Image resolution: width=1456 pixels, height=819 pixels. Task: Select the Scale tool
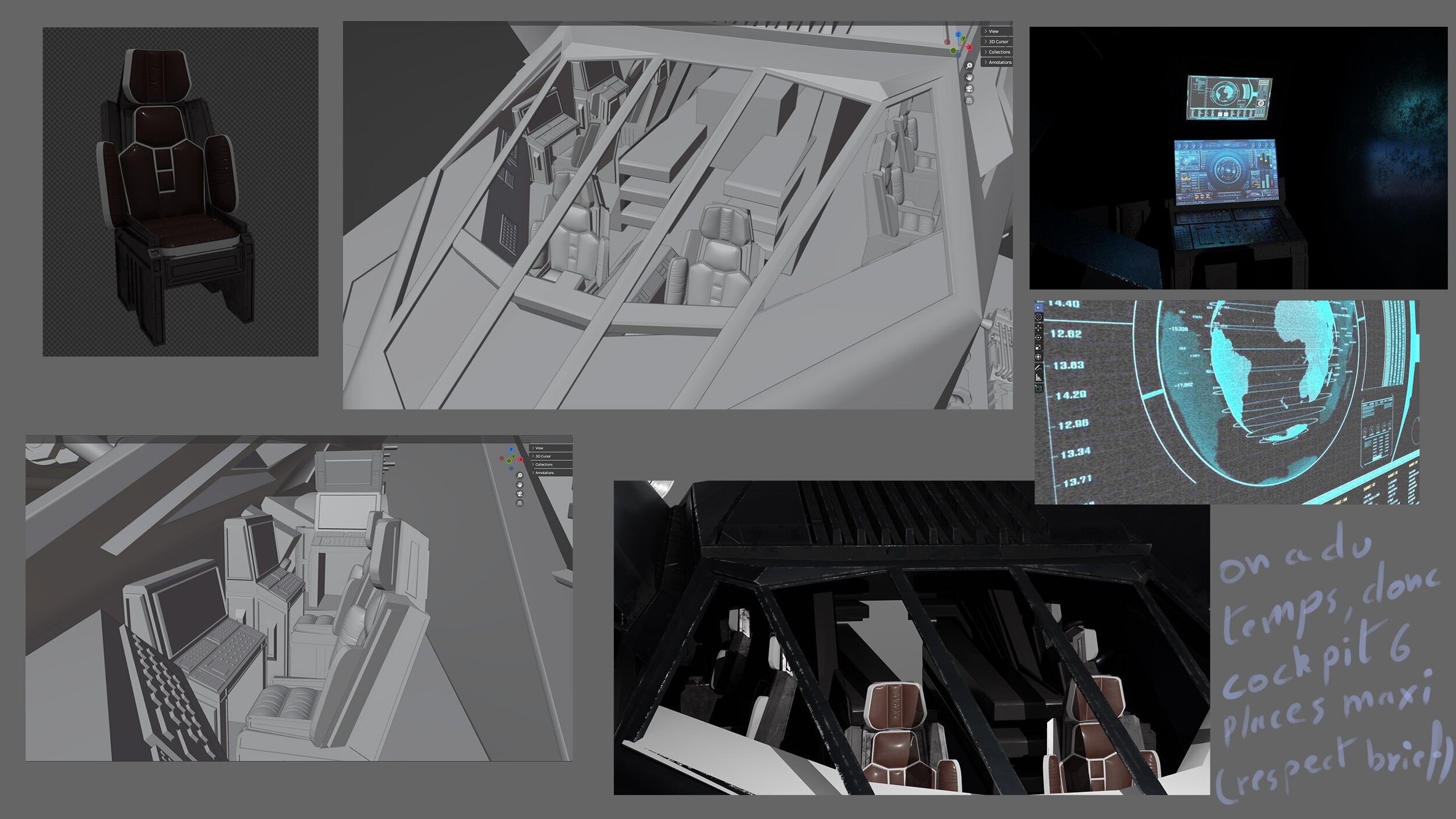pyautogui.click(x=1038, y=347)
